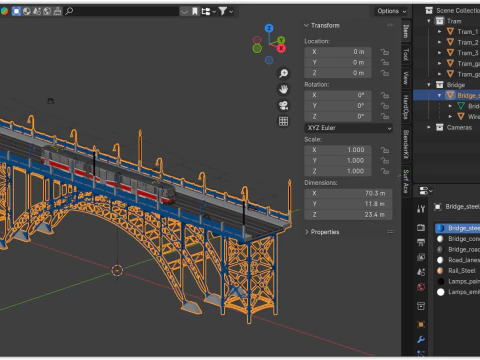Select Tram_2 in the outliner
This screenshot has width=480, height=360.
pyautogui.click(x=468, y=42)
